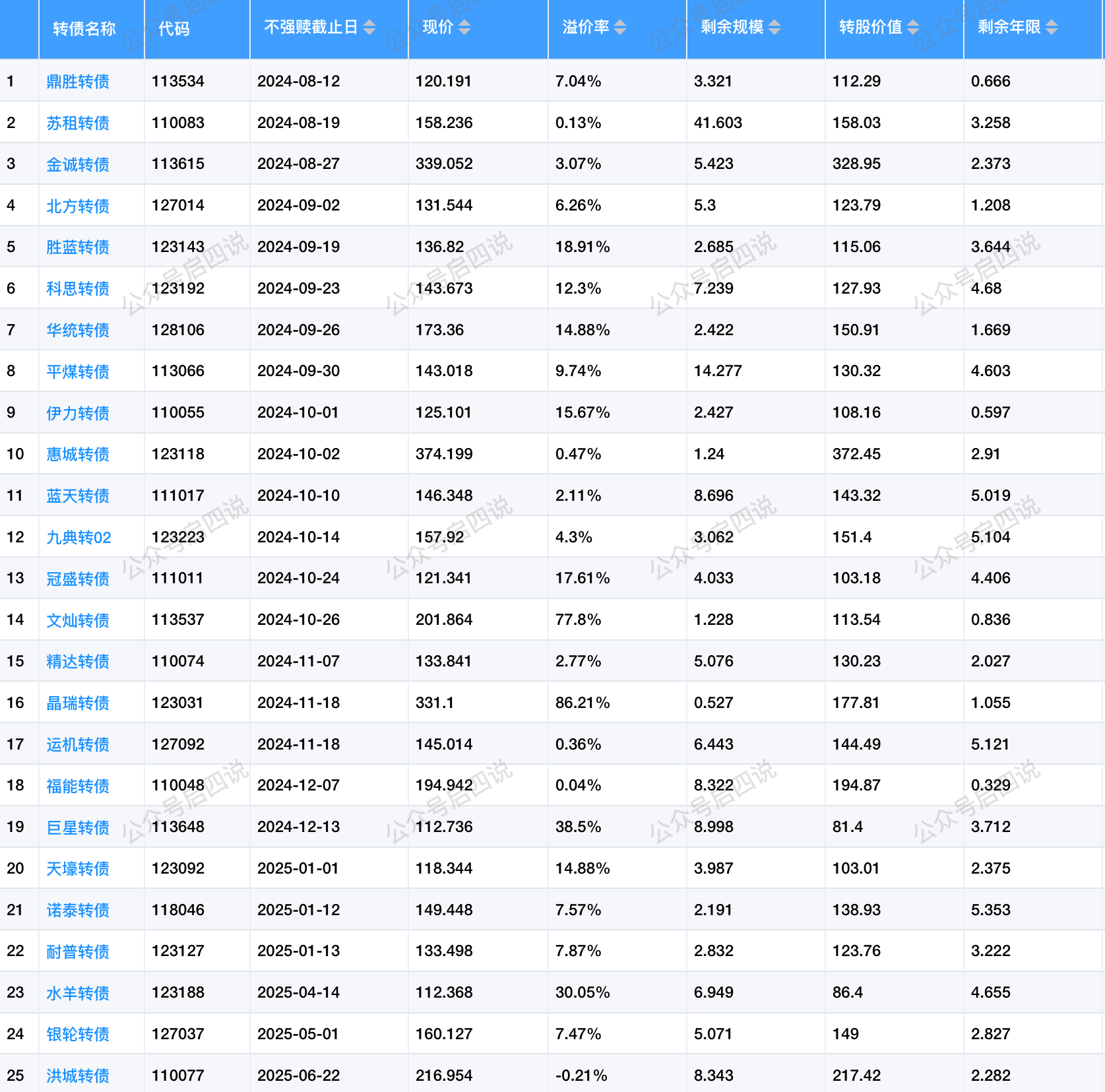Image resolution: width=1105 pixels, height=1092 pixels.
Task: Click the sort arrows beside 剩余规模
Action: click(x=774, y=27)
